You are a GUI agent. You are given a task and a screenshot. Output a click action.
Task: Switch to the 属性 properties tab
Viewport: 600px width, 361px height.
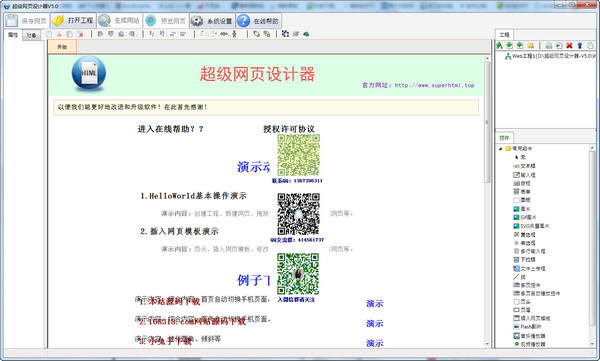point(13,35)
